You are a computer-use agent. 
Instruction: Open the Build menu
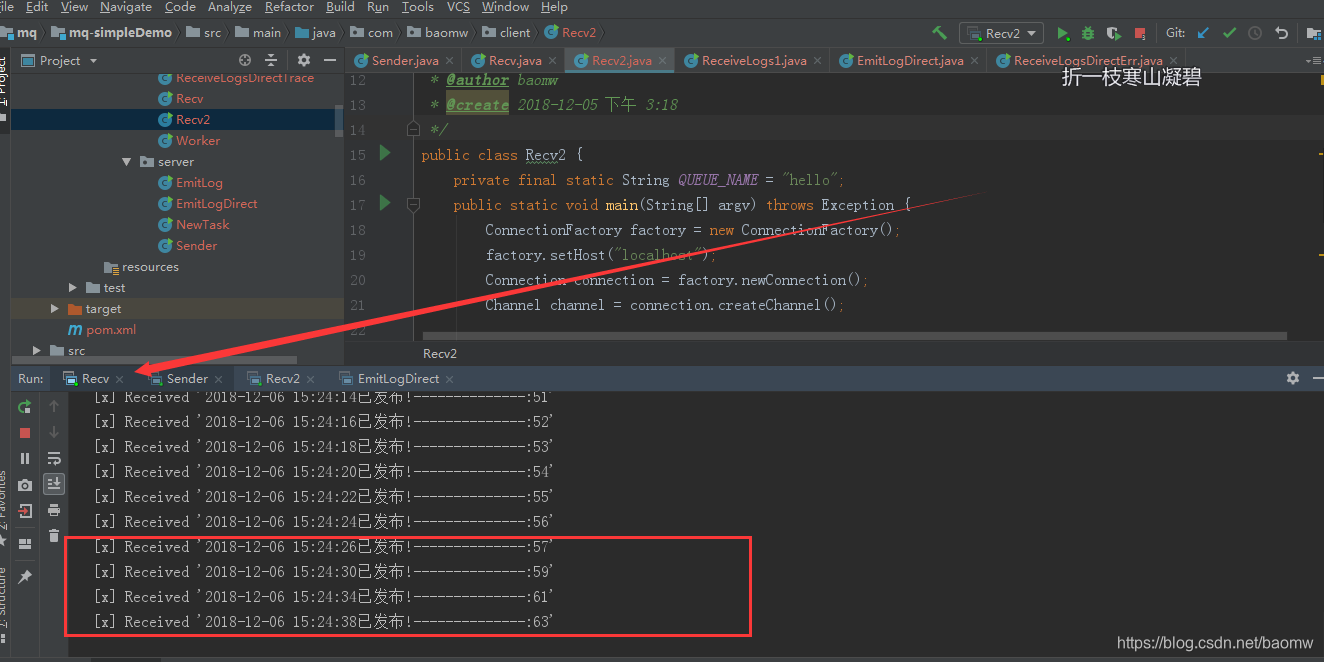tap(341, 7)
